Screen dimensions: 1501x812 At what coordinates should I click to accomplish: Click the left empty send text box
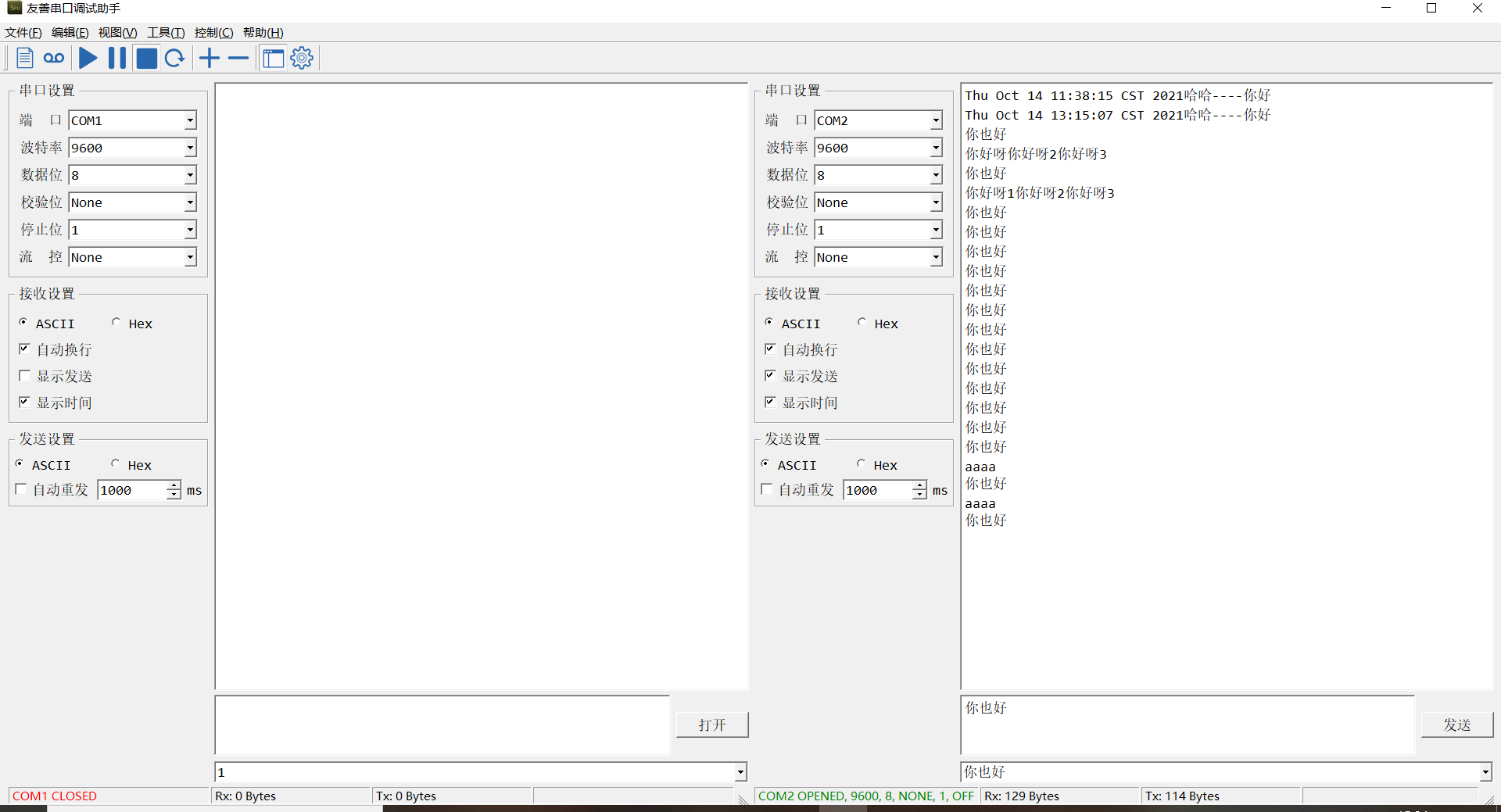442,724
